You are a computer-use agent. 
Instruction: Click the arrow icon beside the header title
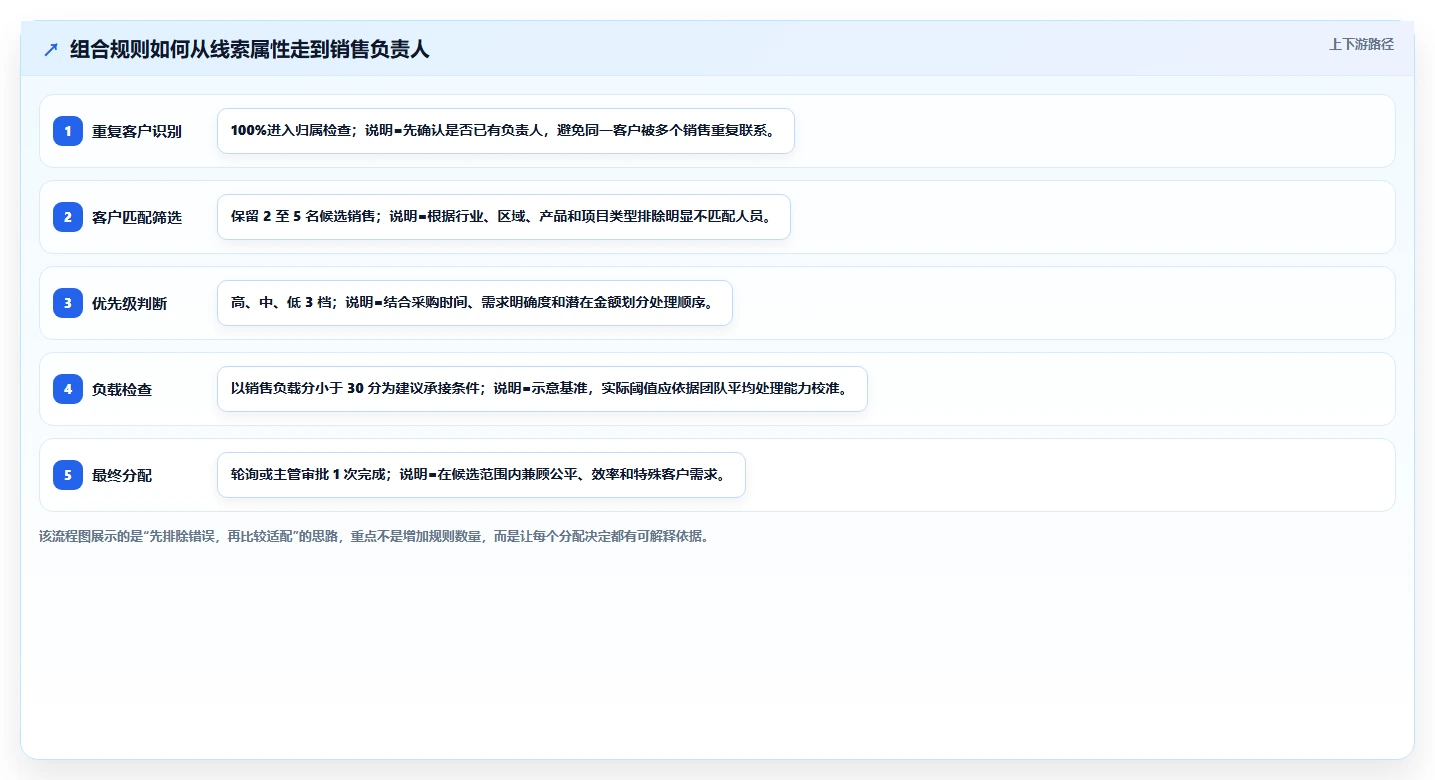tap(51, 50)
